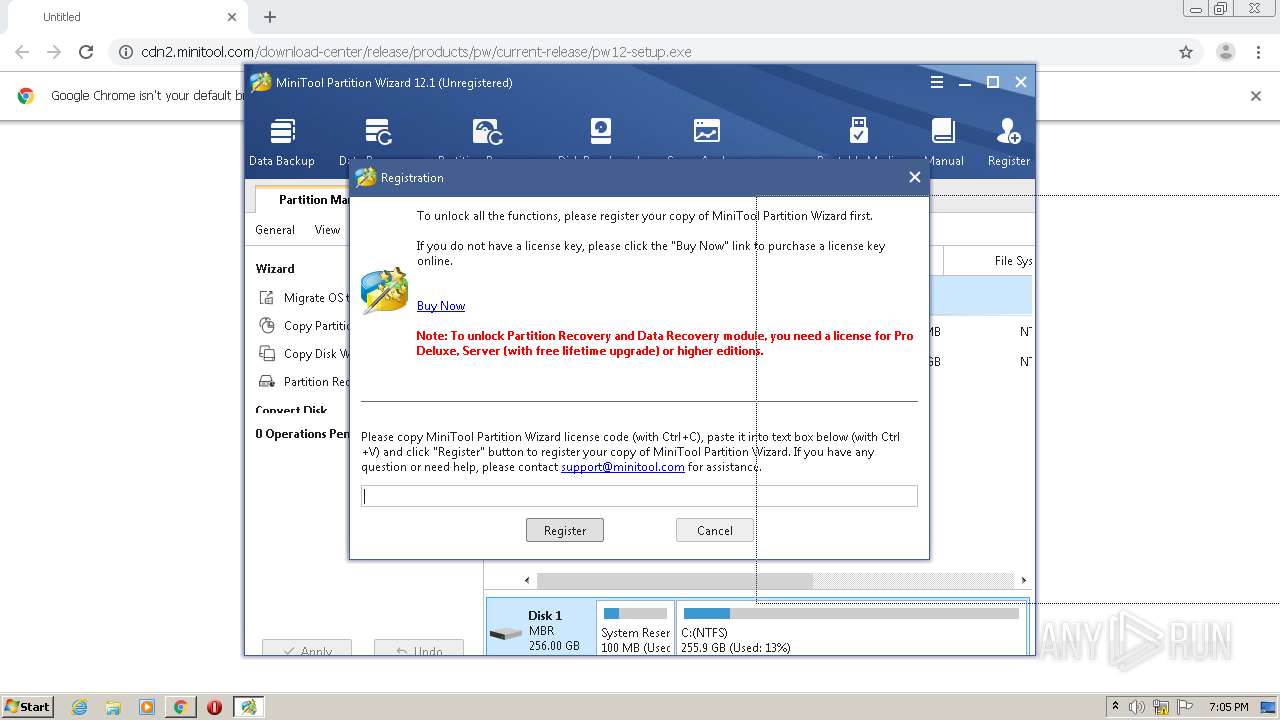
Task: Click the Buy Now link
Action: click(441, 306)
